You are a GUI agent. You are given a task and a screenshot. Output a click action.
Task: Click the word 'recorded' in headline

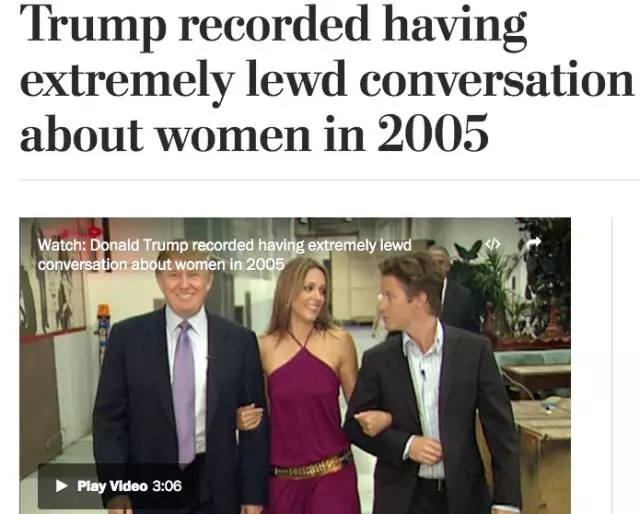pyautogui.click(x=273, y=24)
